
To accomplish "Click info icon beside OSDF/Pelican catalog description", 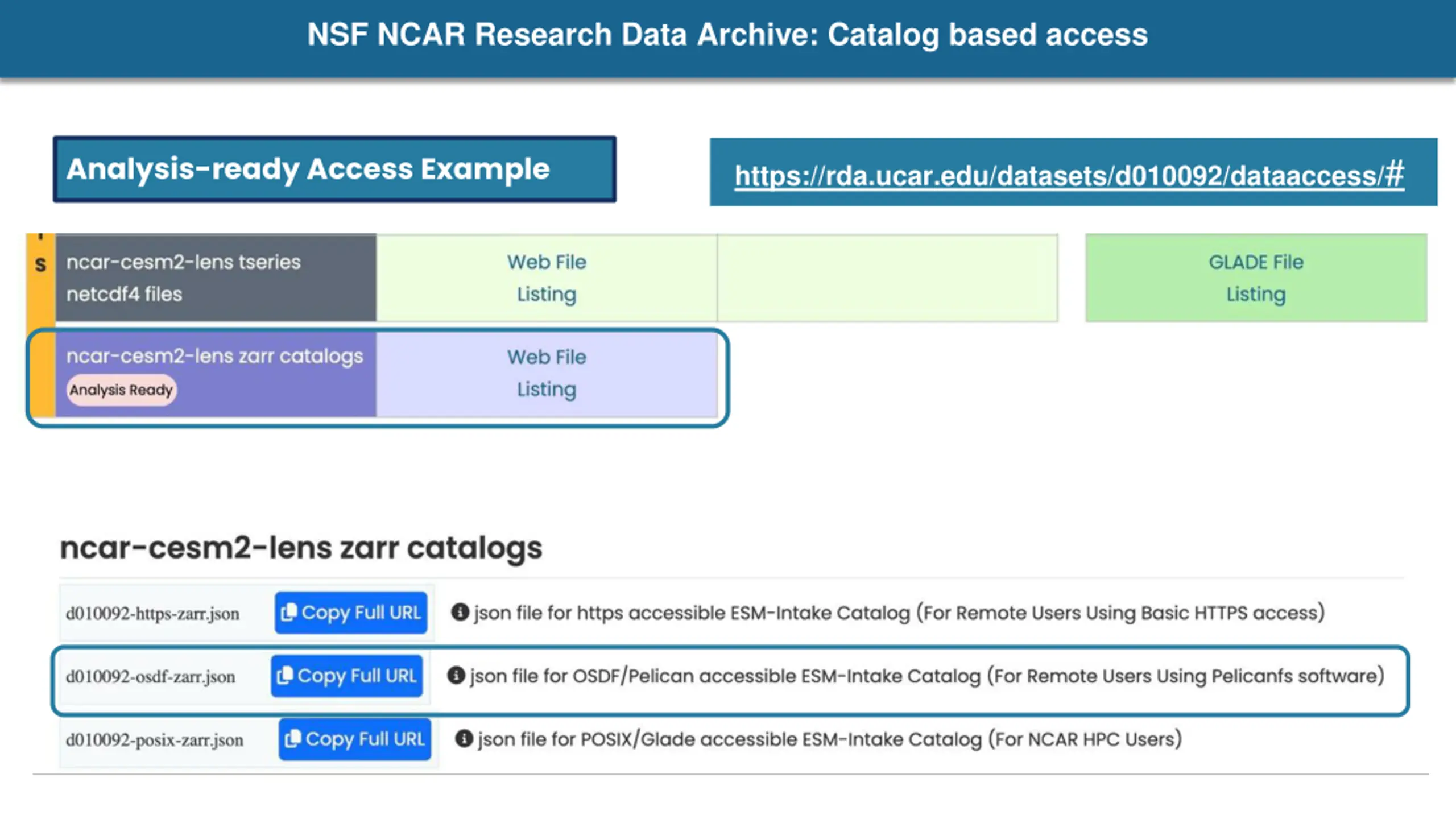I will pos(456,675).
